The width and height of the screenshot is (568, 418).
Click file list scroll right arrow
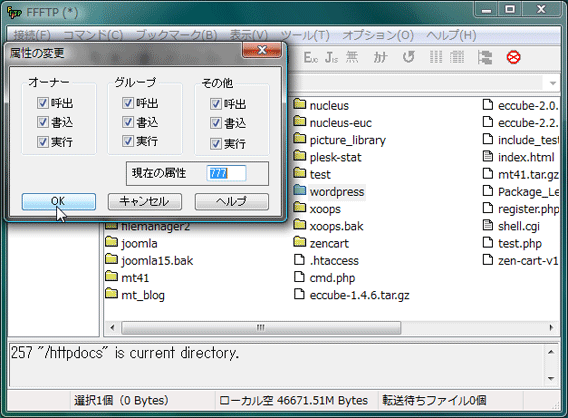click(x=551, y=328)
